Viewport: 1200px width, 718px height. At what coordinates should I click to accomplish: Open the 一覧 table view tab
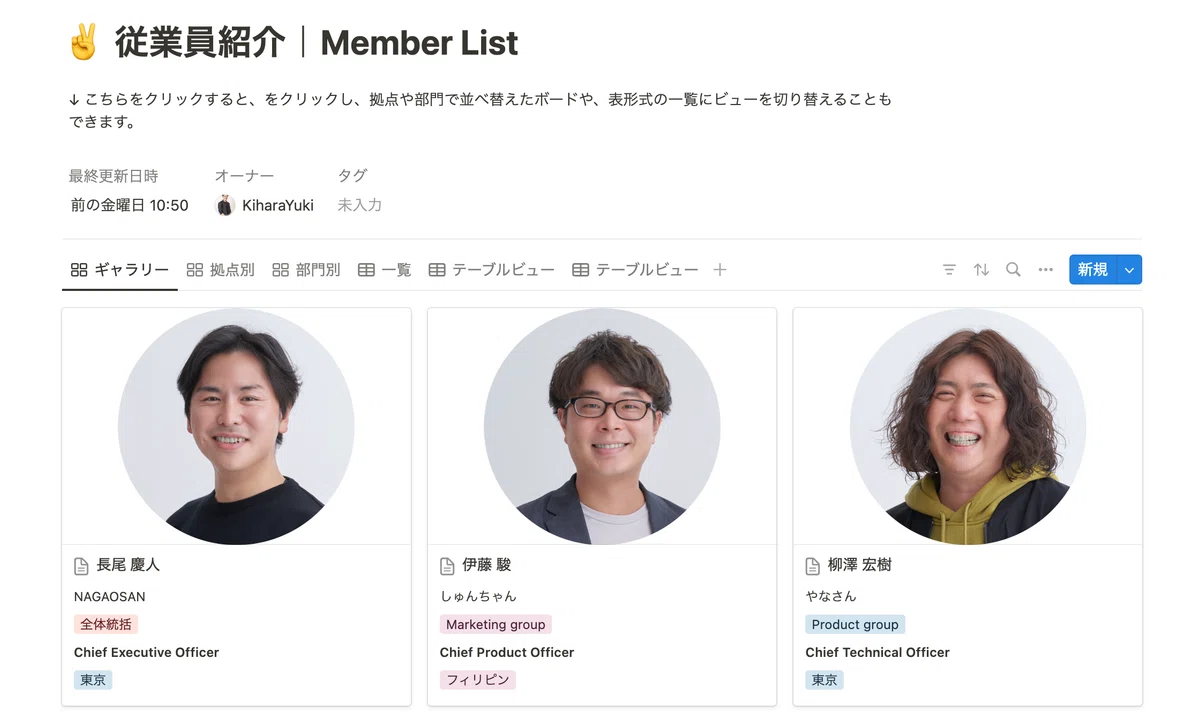point(385,270)
